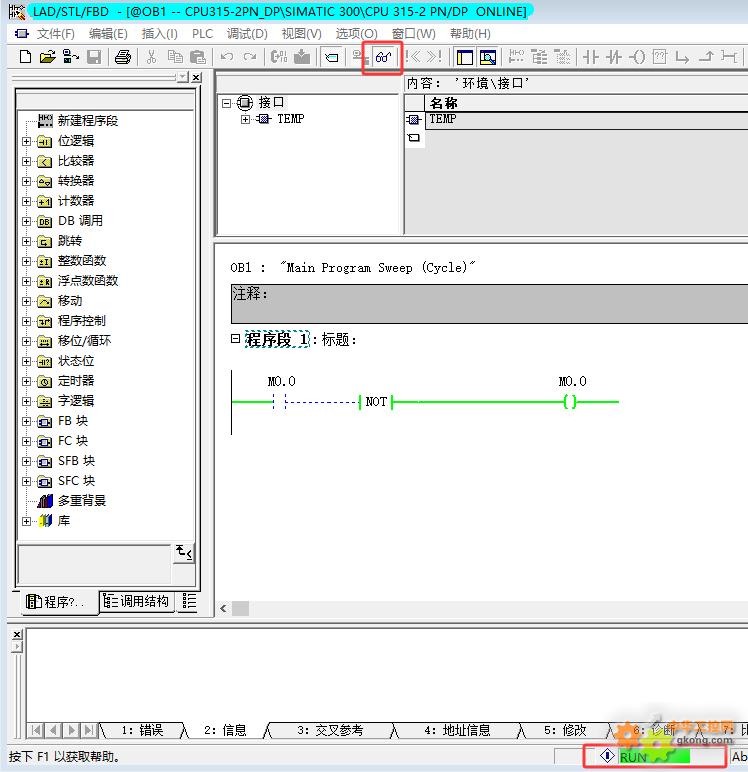Screen dimensions: 748x772
Task: Close the bottom output window
Action: [x=17, y=634]
